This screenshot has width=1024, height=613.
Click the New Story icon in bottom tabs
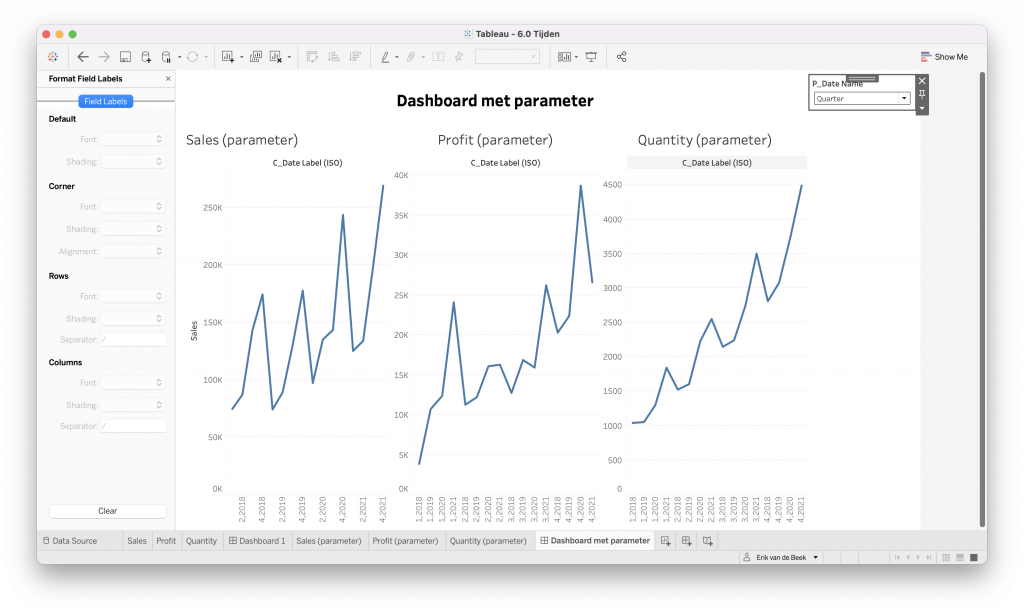click(x=707, y=541)
